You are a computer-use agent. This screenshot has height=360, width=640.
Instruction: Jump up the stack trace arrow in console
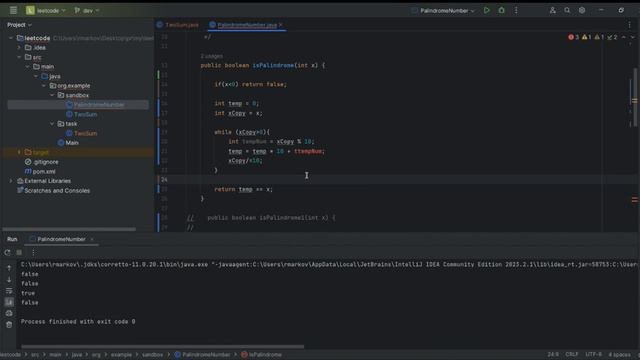click(9, 268)
